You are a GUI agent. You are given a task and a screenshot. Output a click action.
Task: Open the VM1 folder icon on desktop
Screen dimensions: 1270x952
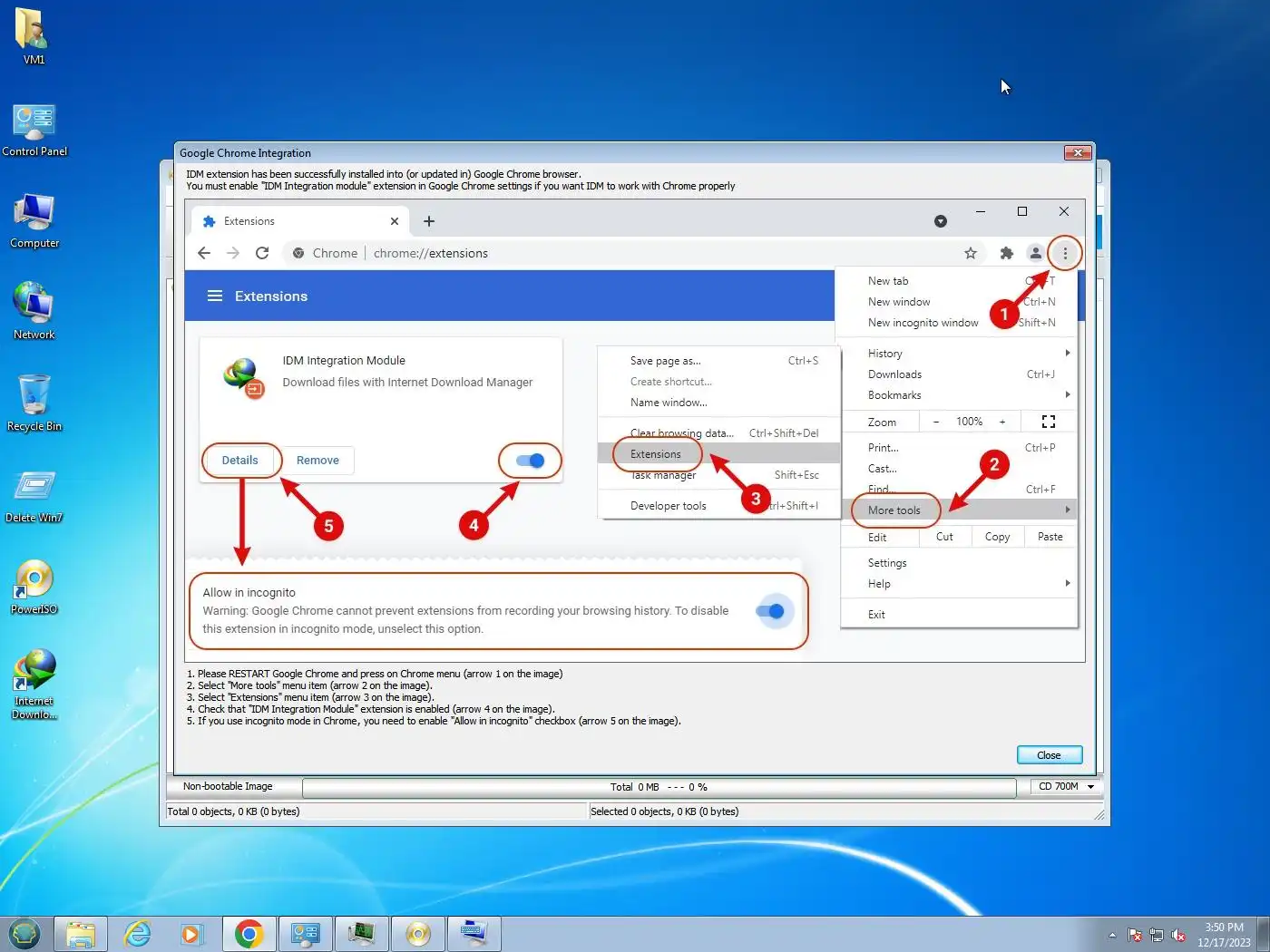pyautogui.click(x=34, y=36)
